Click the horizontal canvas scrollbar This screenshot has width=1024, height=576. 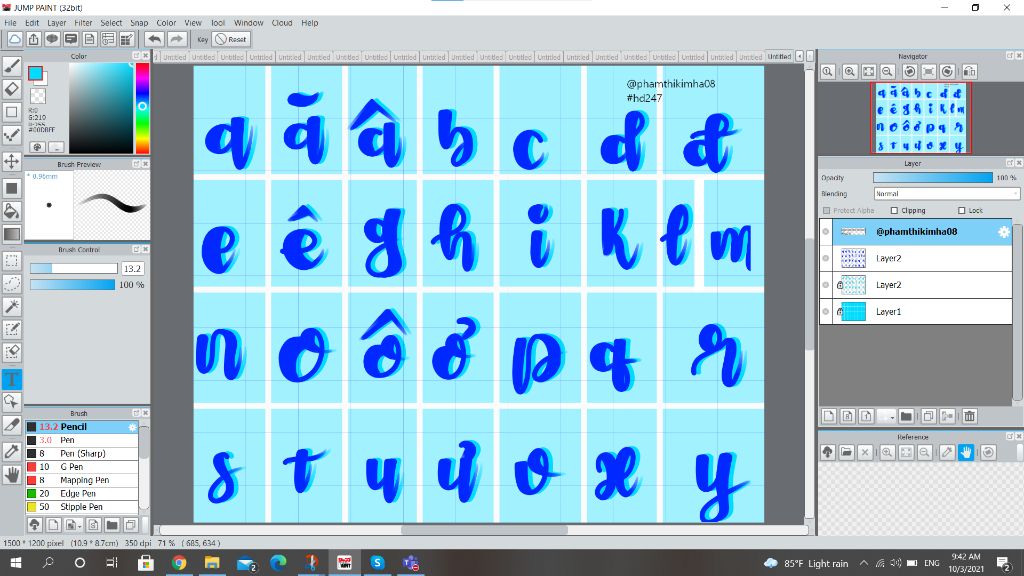pos(484,530)
